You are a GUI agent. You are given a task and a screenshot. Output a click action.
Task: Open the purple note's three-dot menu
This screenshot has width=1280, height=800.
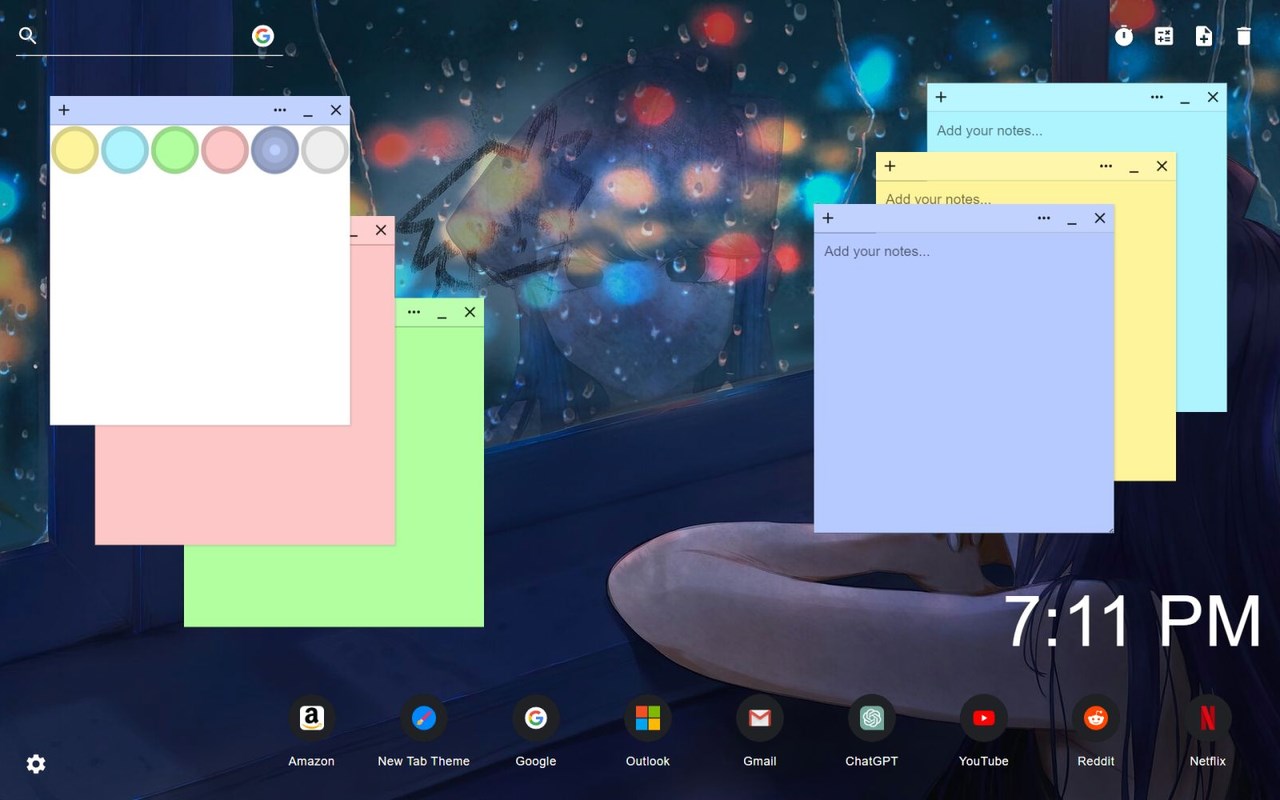click(1044, 218)
